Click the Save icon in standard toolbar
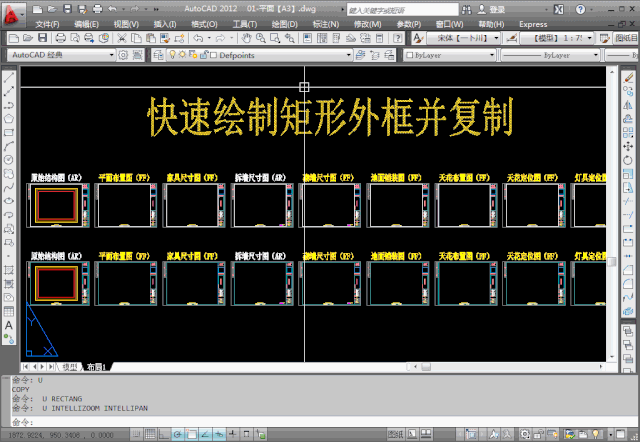The height and width of the screenshot is (442, 640). coord(42,38)
